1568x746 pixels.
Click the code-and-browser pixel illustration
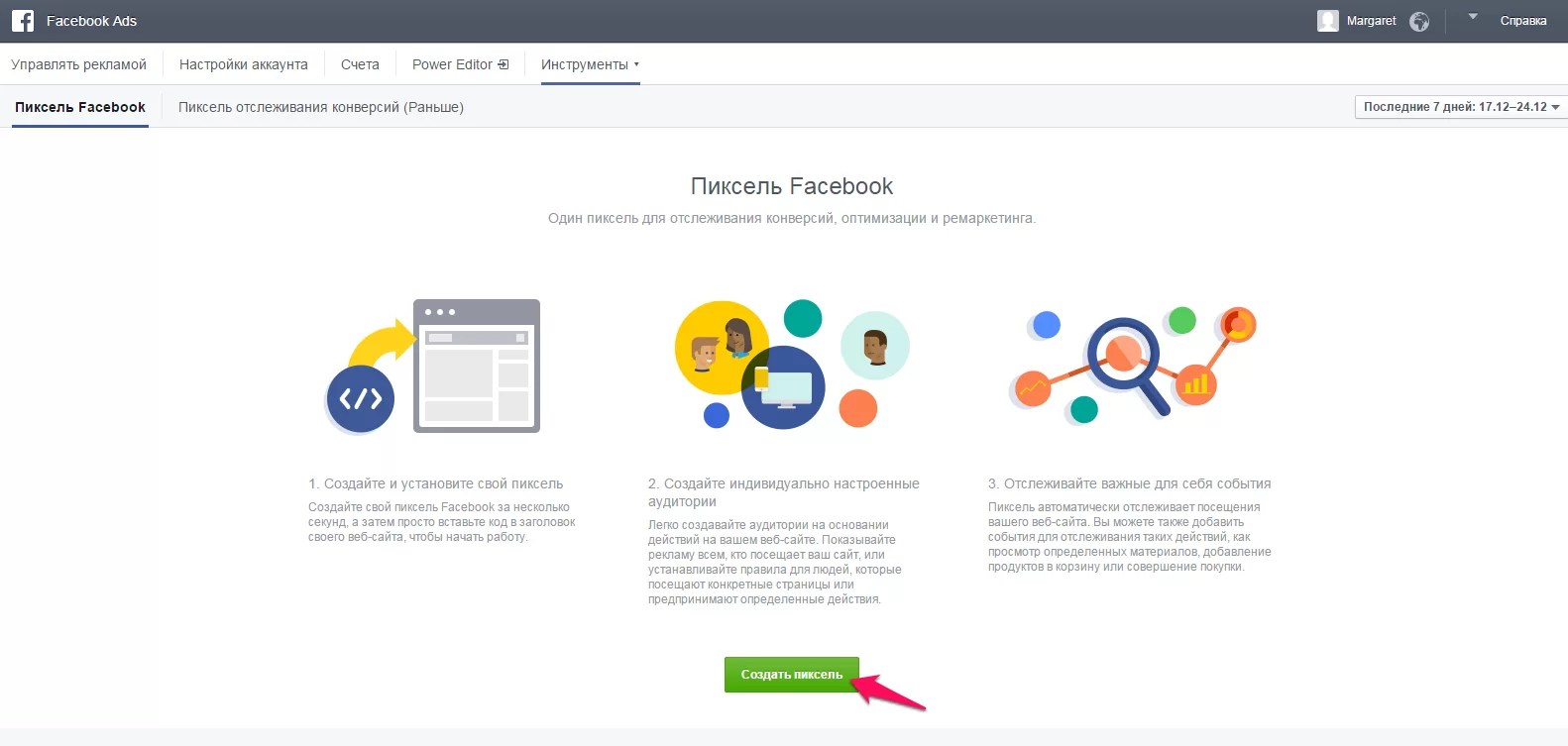tap(433, 367)
